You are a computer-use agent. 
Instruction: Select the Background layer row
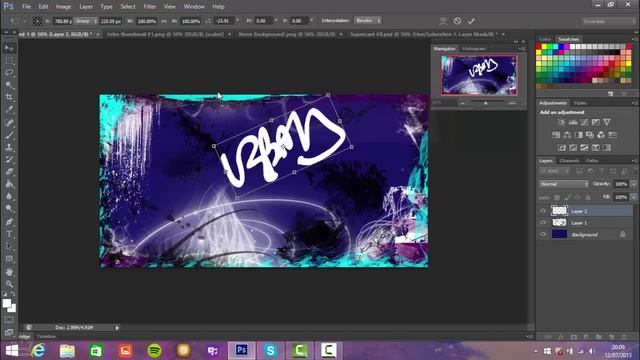coord(585,235)
